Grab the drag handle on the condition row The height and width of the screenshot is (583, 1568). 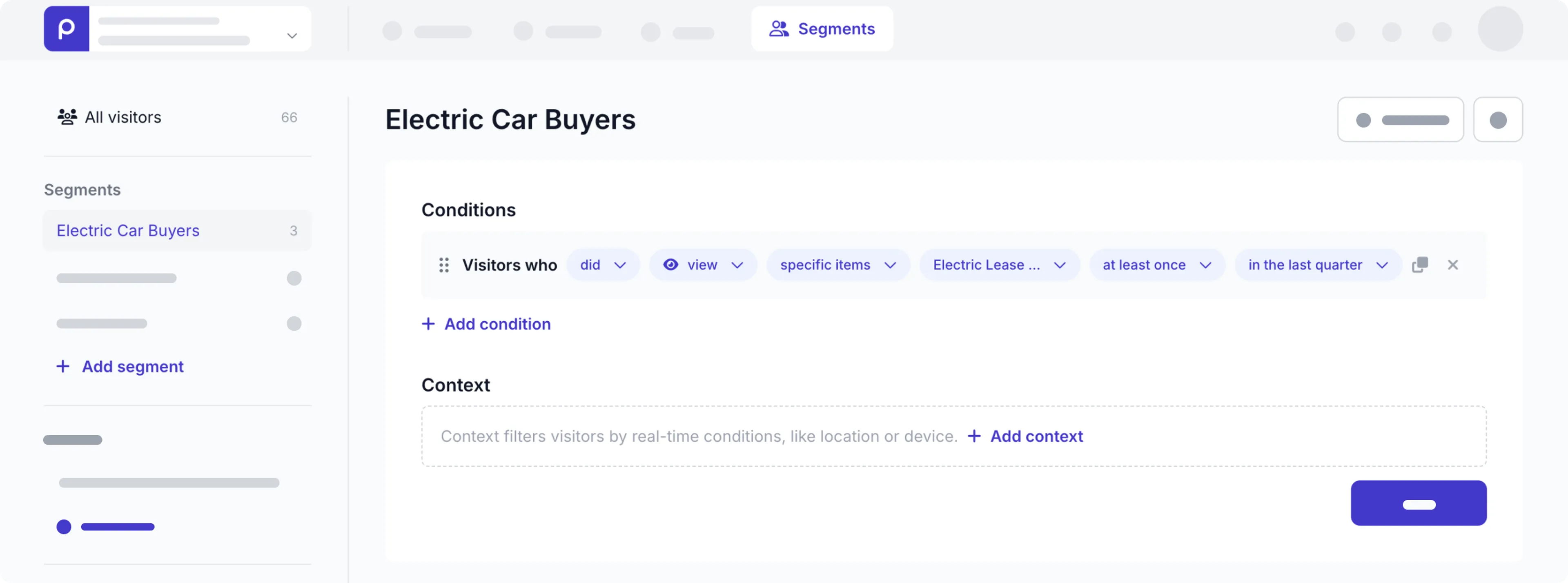pyautogui.click(x=444, y=265)
